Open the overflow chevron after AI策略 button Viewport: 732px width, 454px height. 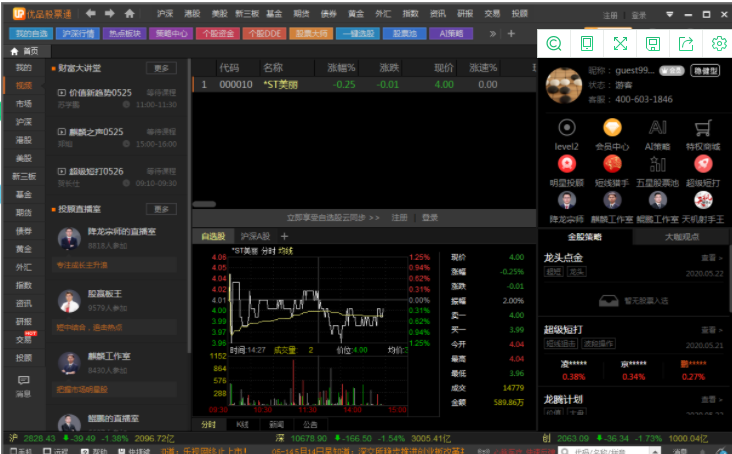pyautogui.click(x=492, y=33)
